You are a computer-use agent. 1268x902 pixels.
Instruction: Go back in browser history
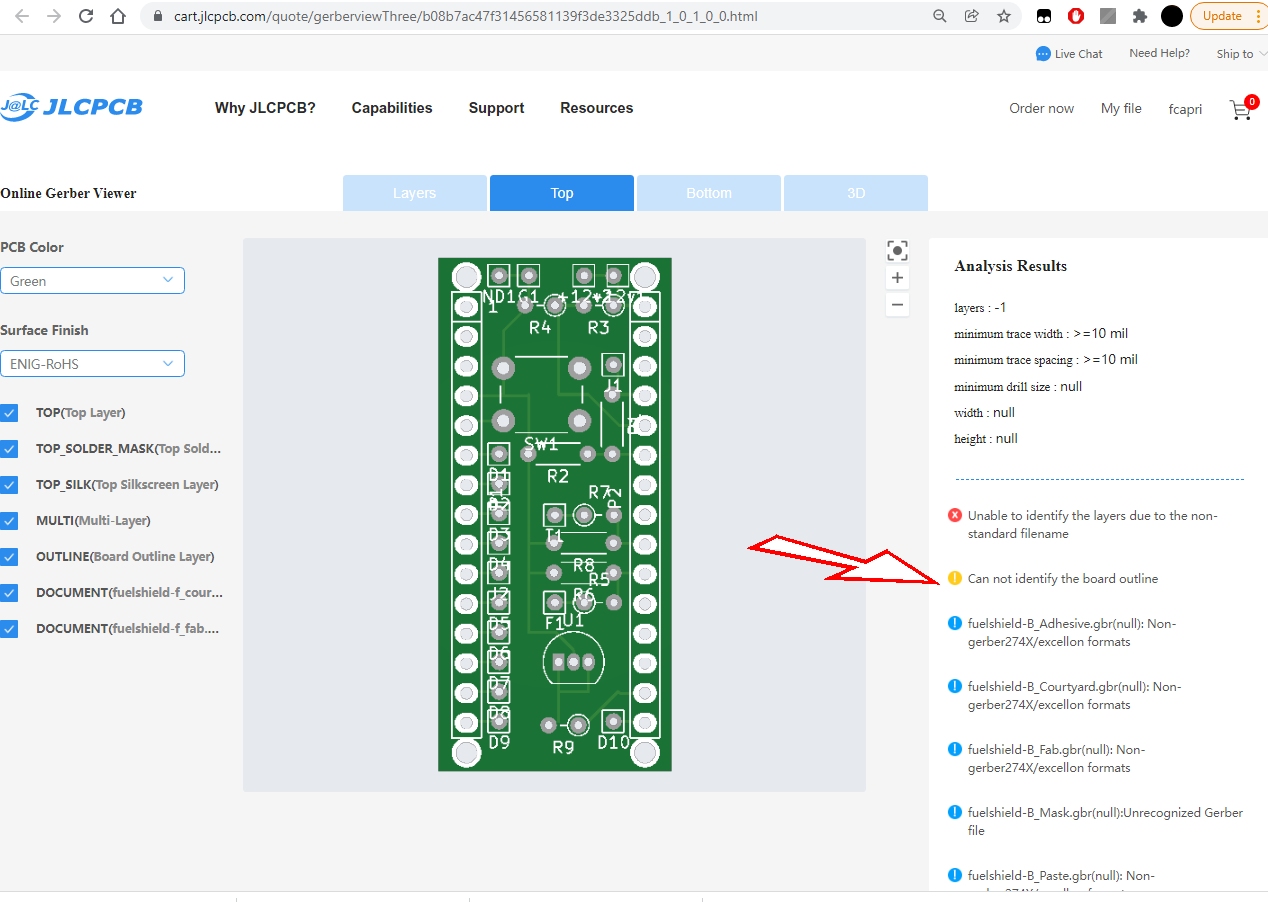22,16
